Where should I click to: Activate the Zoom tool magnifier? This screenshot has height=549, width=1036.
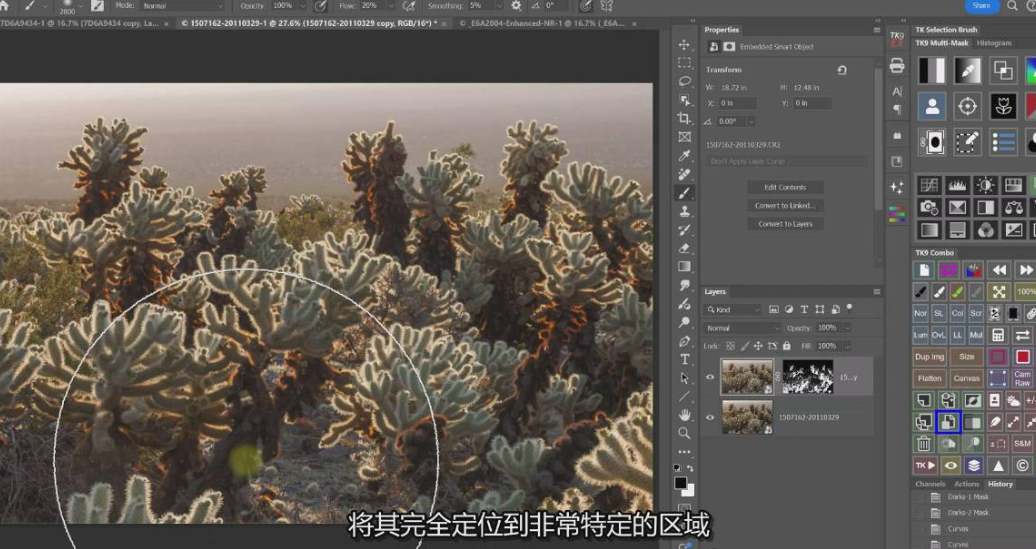tap(684, 433)
